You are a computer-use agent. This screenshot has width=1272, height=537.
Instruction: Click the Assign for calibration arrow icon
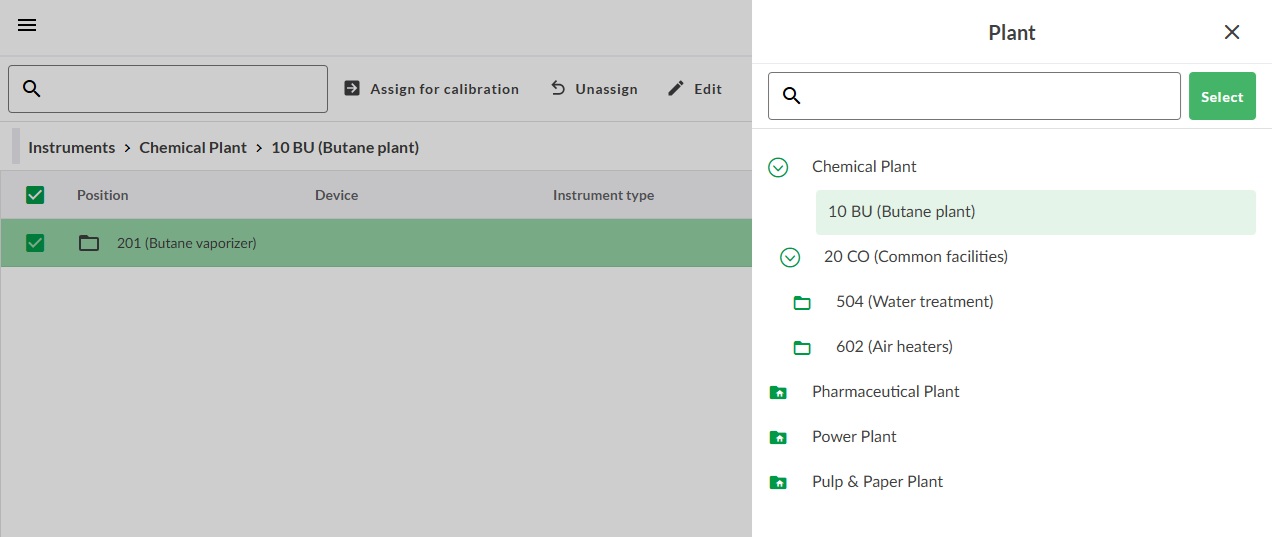[352, 88]
